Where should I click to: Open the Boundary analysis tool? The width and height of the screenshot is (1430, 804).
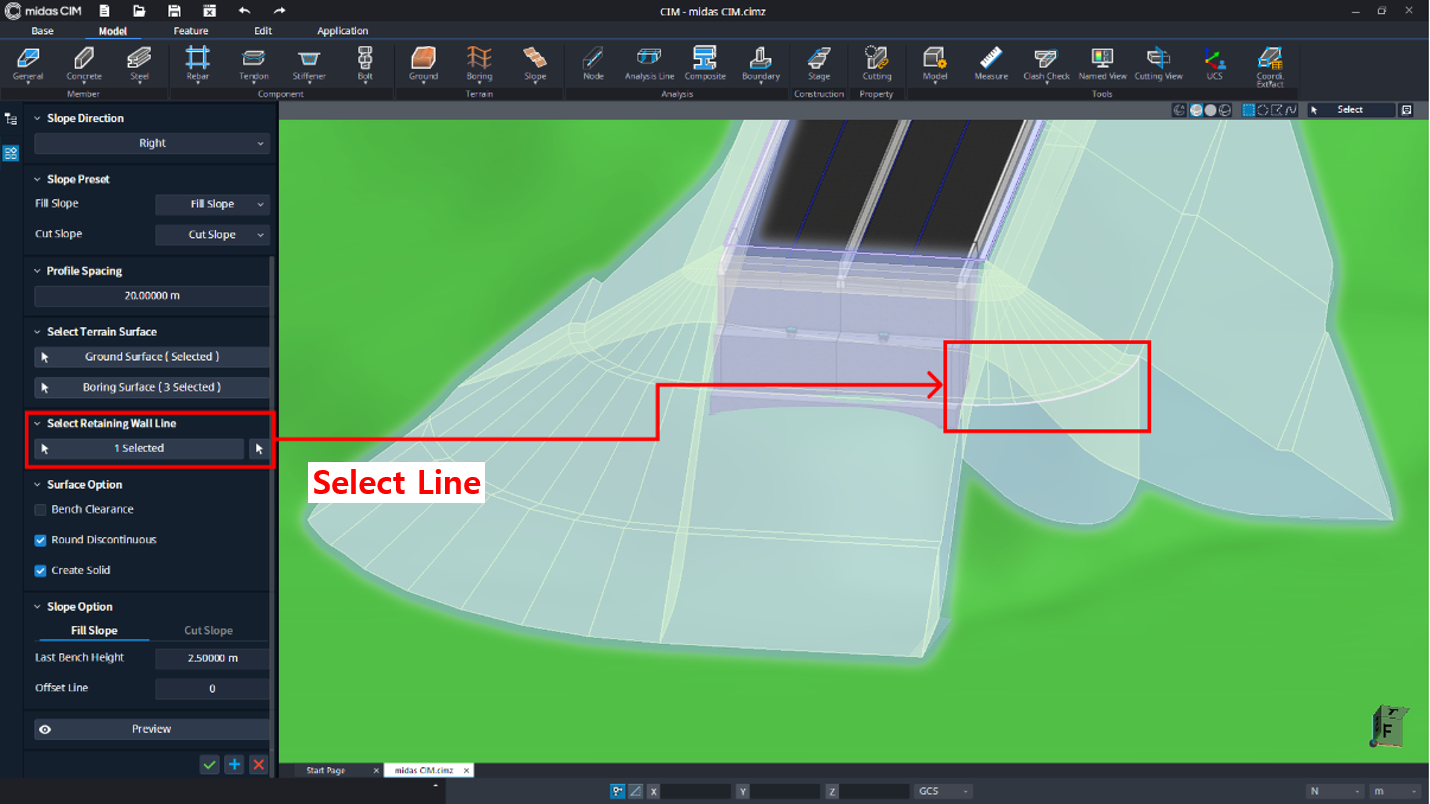click(x=760, y=62)
